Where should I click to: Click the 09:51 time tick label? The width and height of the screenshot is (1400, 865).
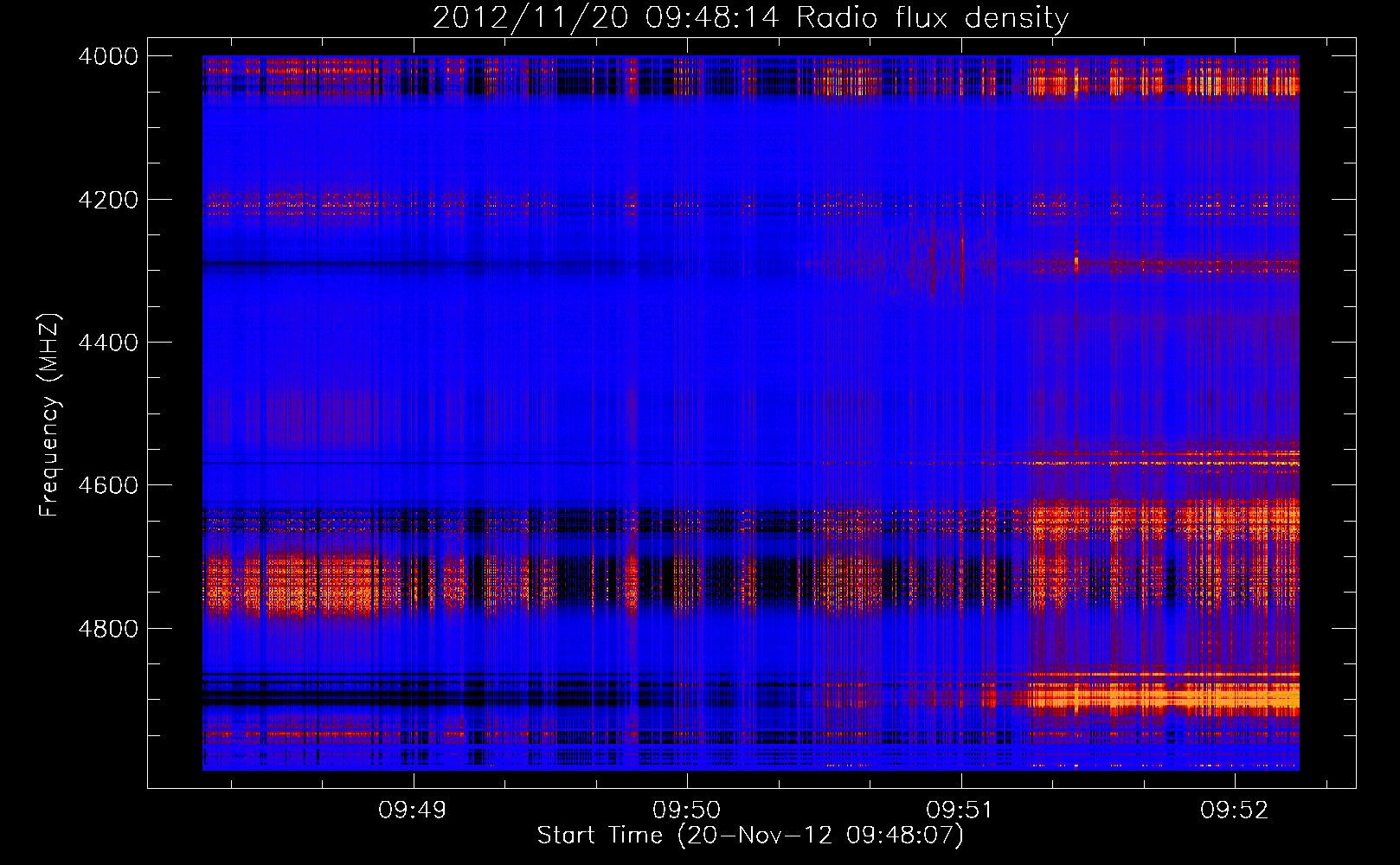(x=960, y=810)
